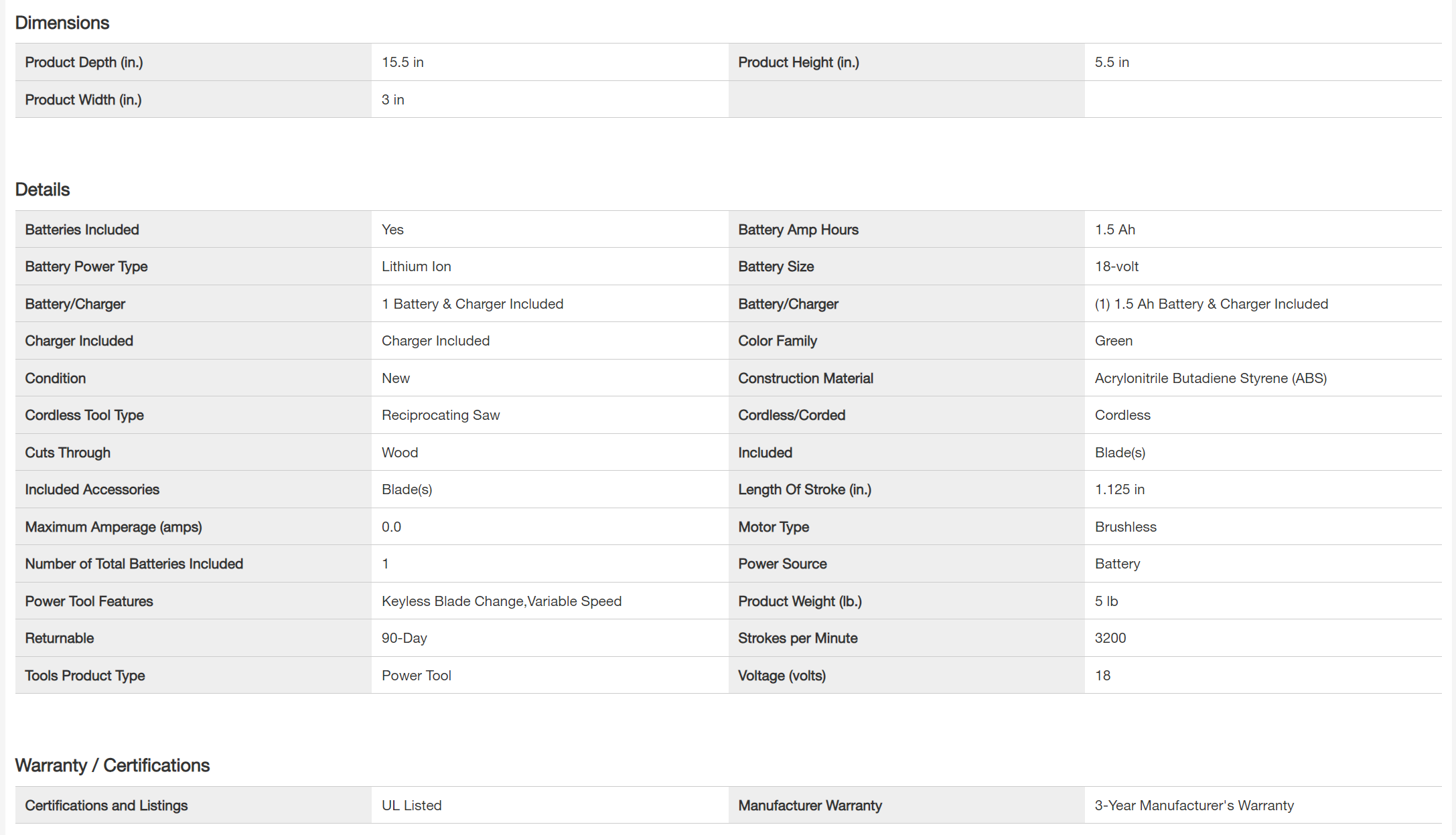Click the 18-volt Battery Size value
1456x835 pixels.
[1116, 267]
